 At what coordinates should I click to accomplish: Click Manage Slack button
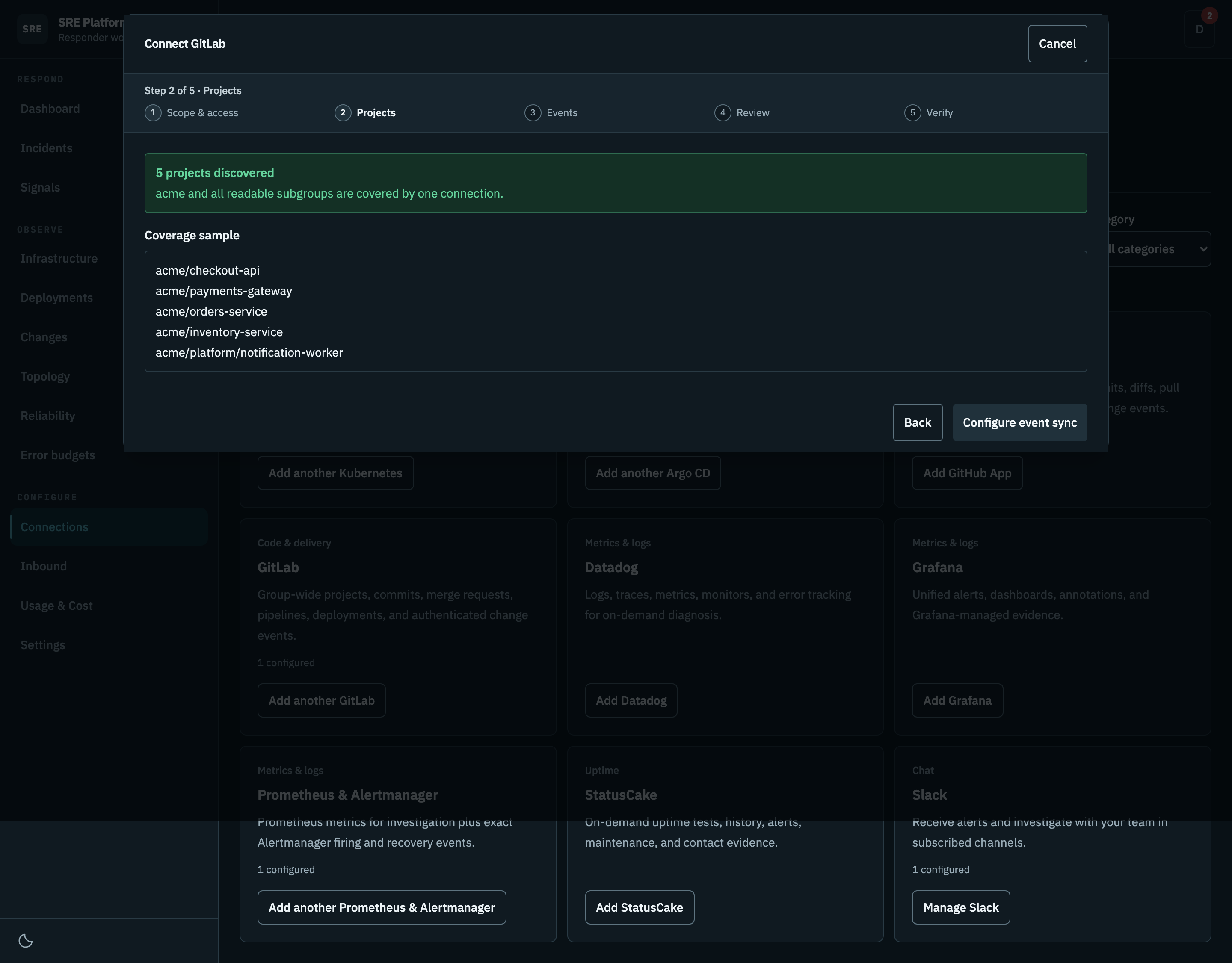coord(961,907)
